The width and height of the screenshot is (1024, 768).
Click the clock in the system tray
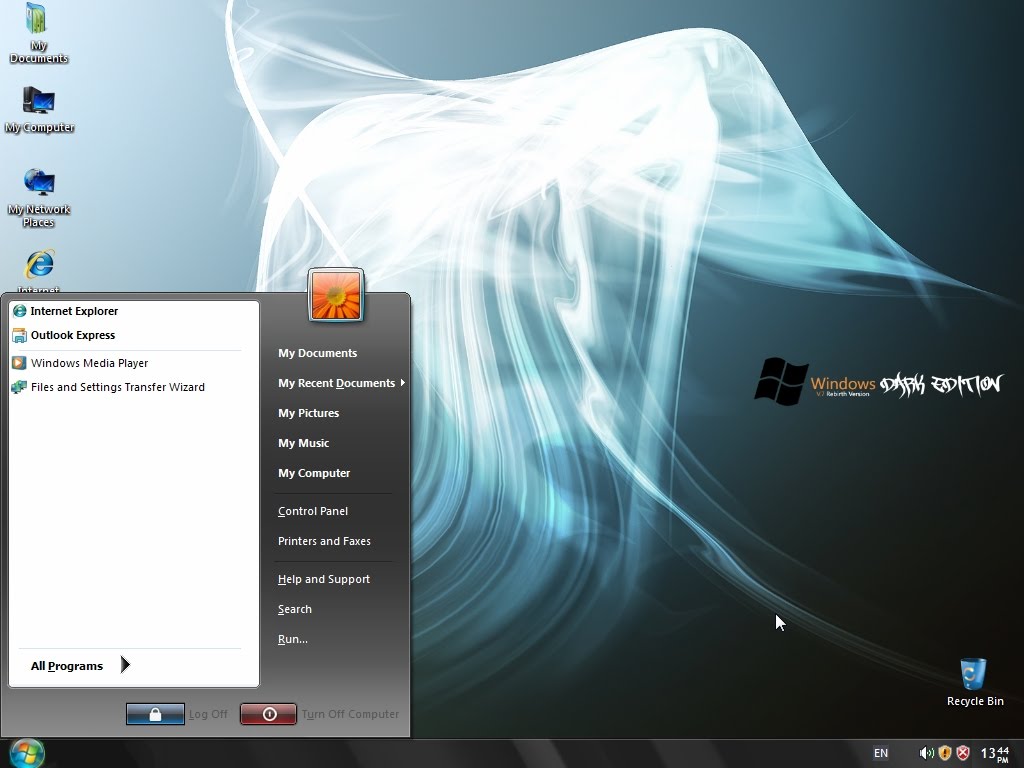[x=993, y=753]
